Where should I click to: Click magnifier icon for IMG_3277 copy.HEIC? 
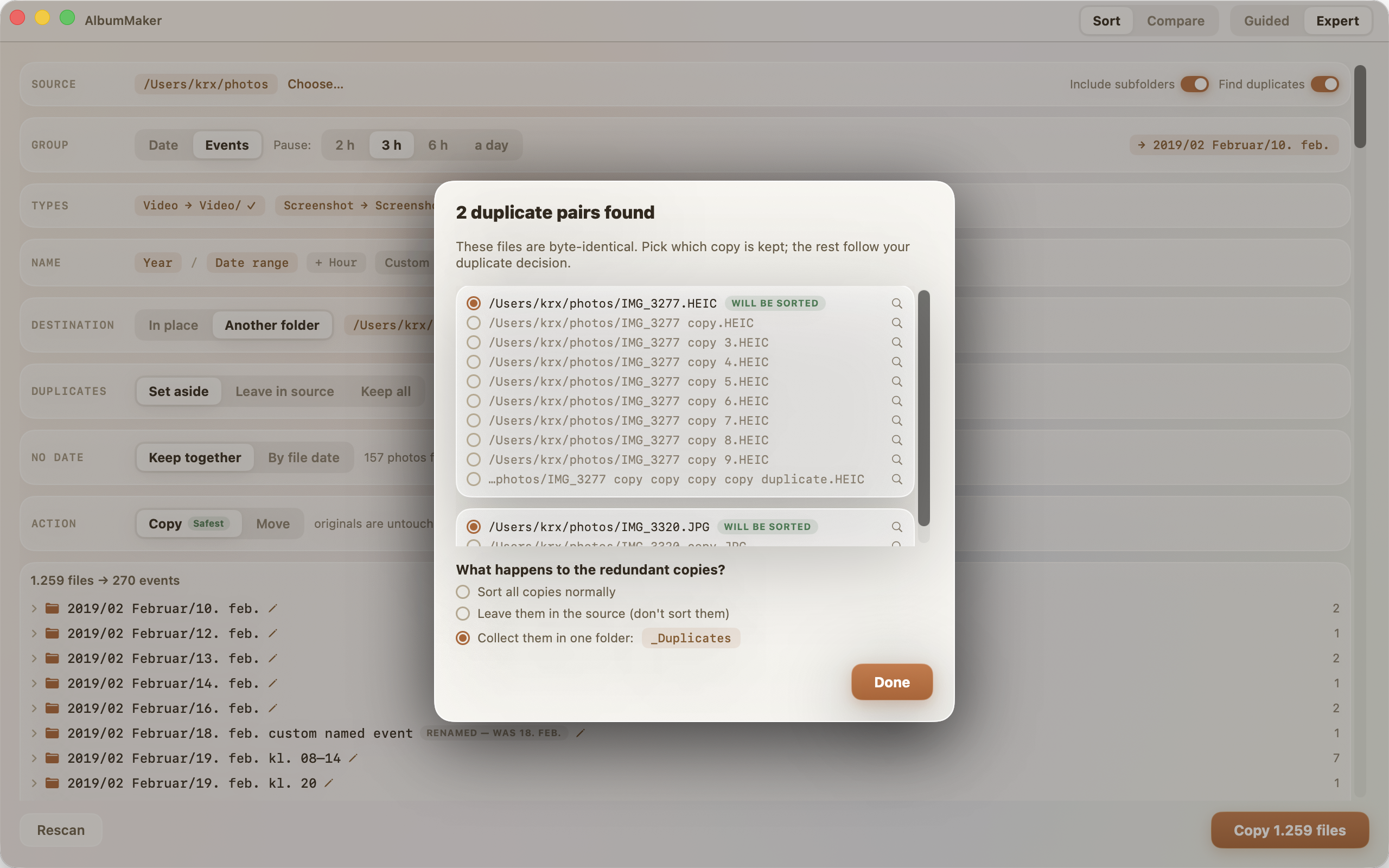(x=896, y=323)
